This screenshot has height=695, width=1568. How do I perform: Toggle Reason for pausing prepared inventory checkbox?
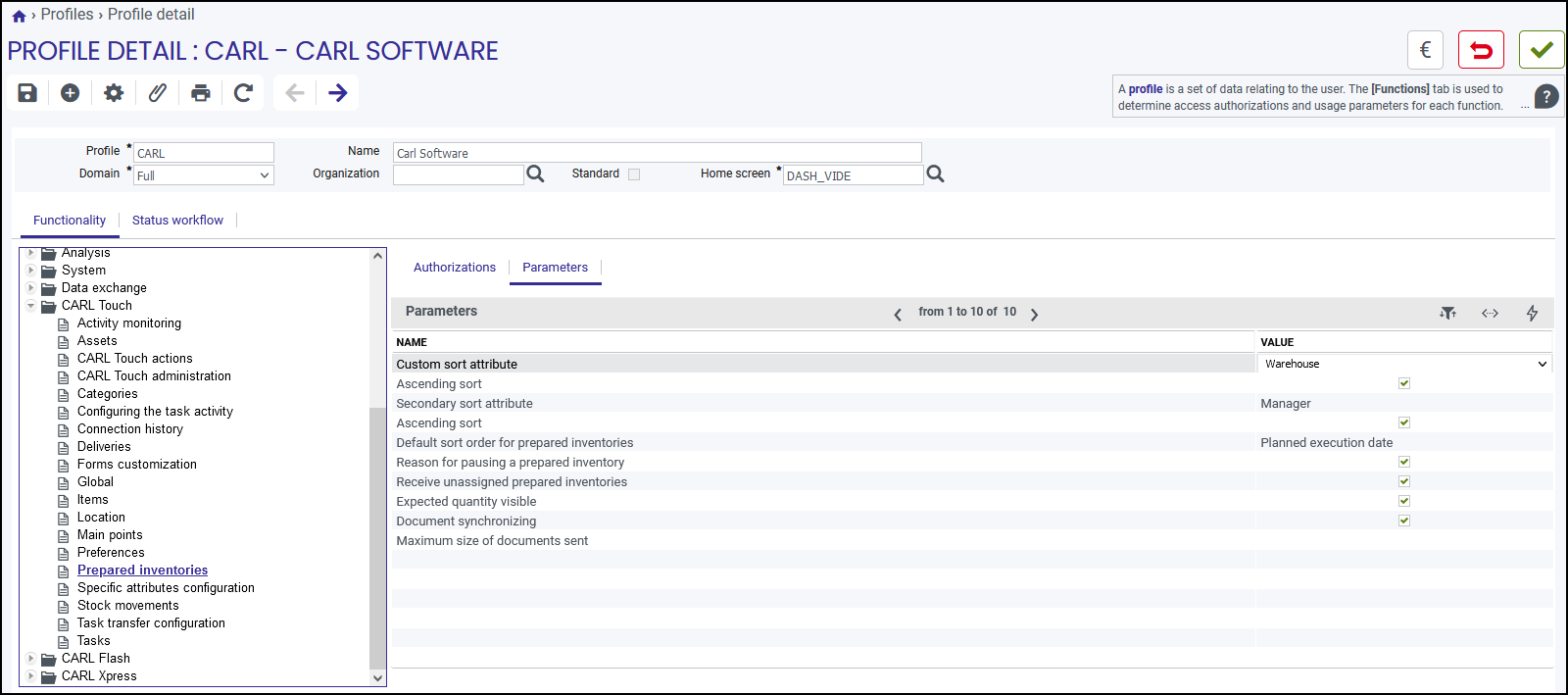pyautogui.click(x=1404, y=462)
